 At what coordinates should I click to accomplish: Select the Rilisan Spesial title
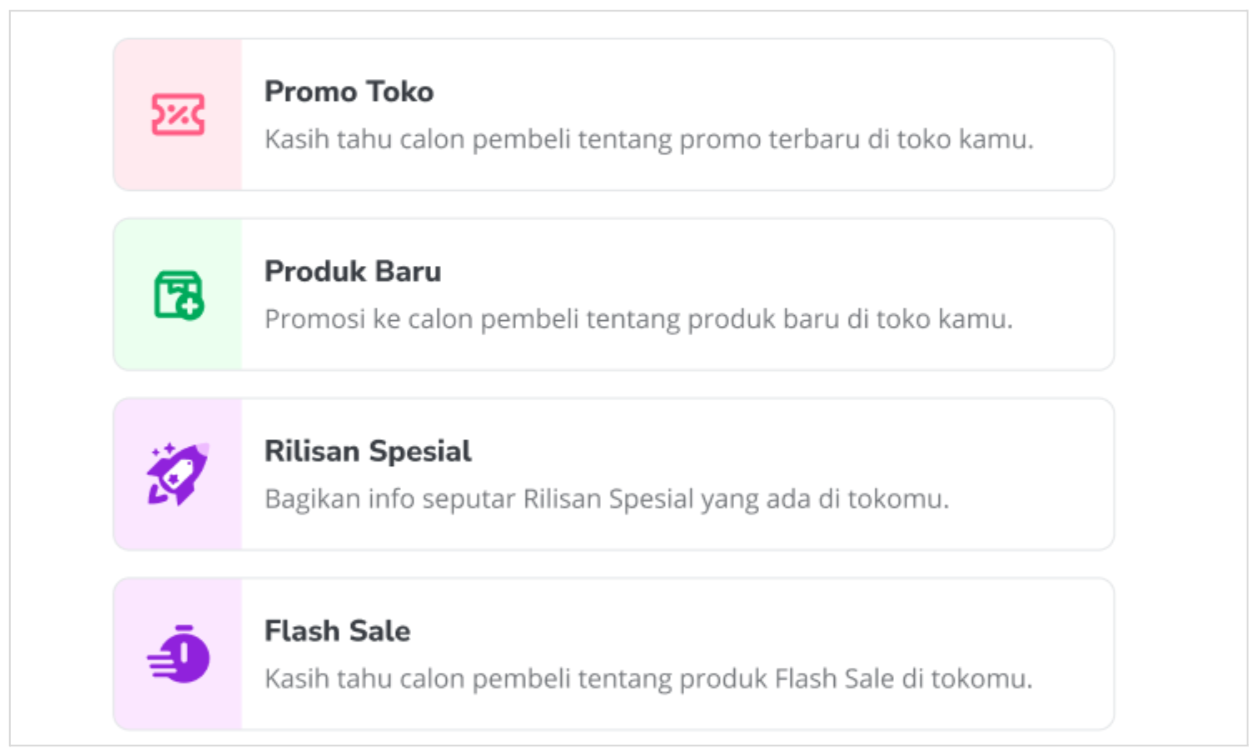[x=368, y=451]
